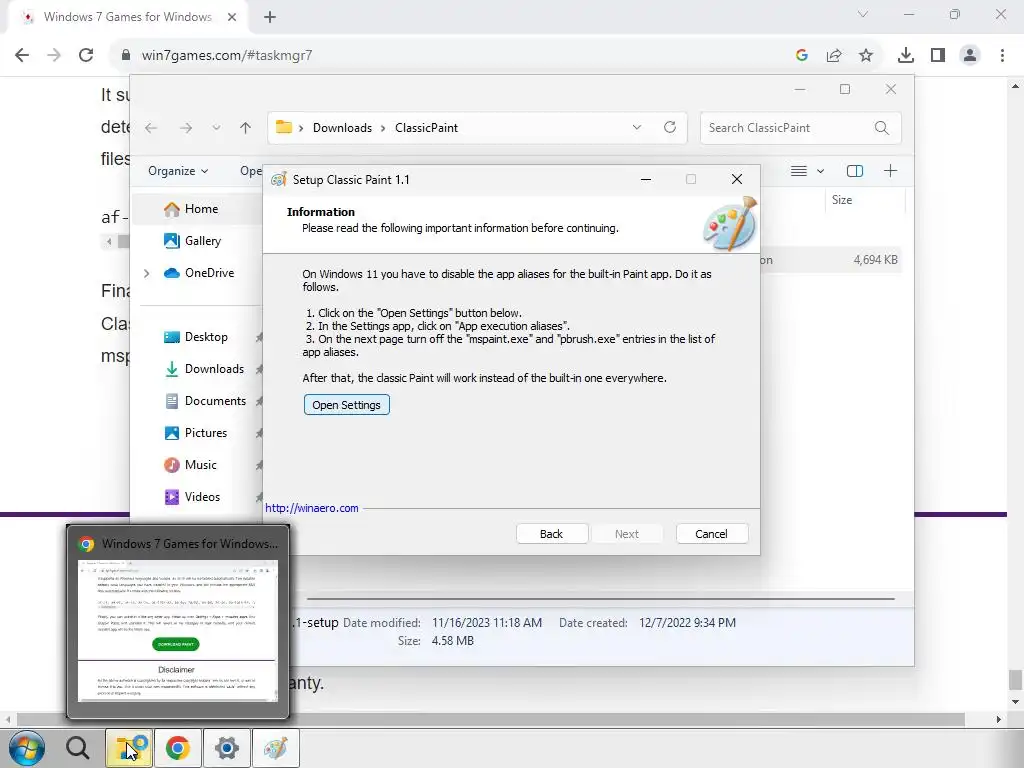Click Explorer forward arrow
Screen dimensions: 1024x768
(x=186, y=128)
